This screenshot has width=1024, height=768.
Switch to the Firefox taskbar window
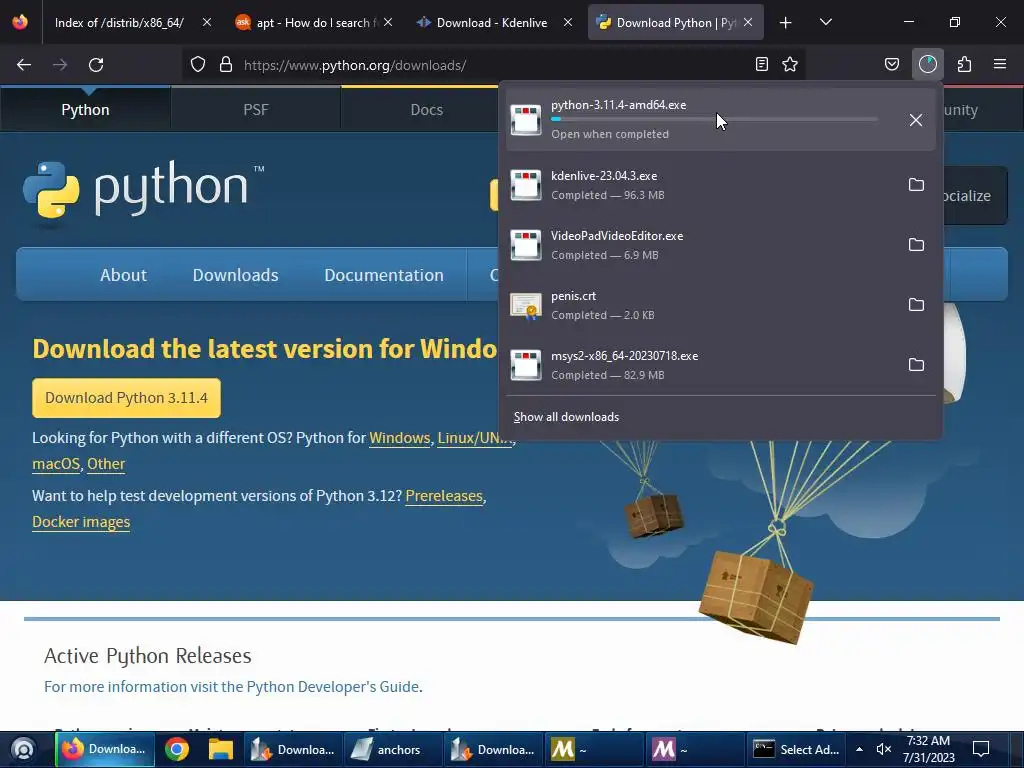[104, 749]
